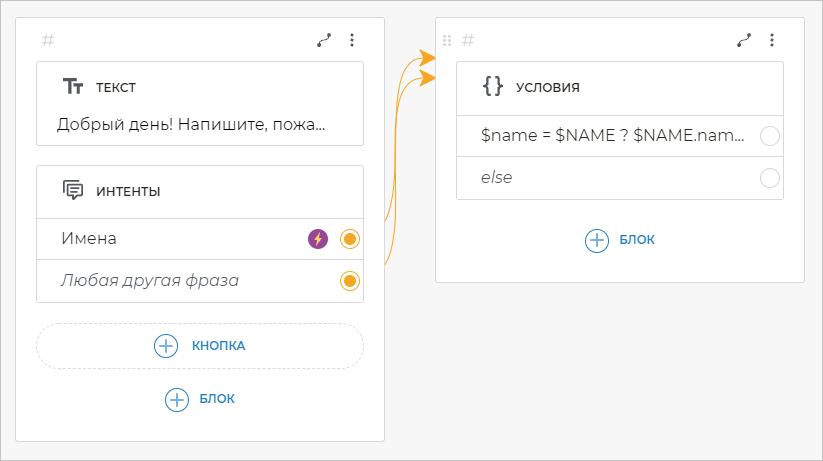Click the plus icon beside БЛОК in left screen
The image size is (823, 461).
pyautogui.click(x=177, y=400)
